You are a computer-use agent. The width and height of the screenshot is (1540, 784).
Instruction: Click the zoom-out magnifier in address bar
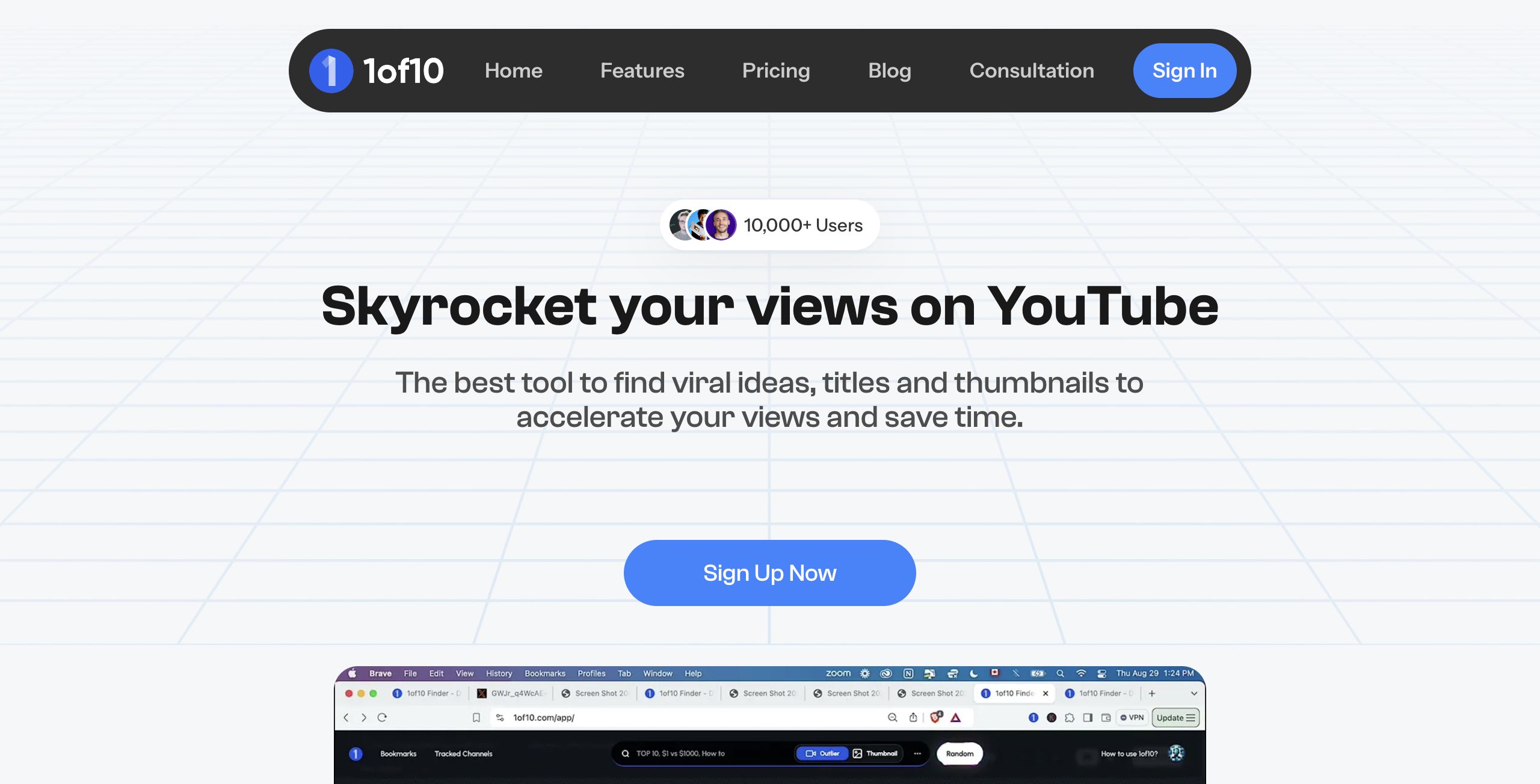click(893, 717)
